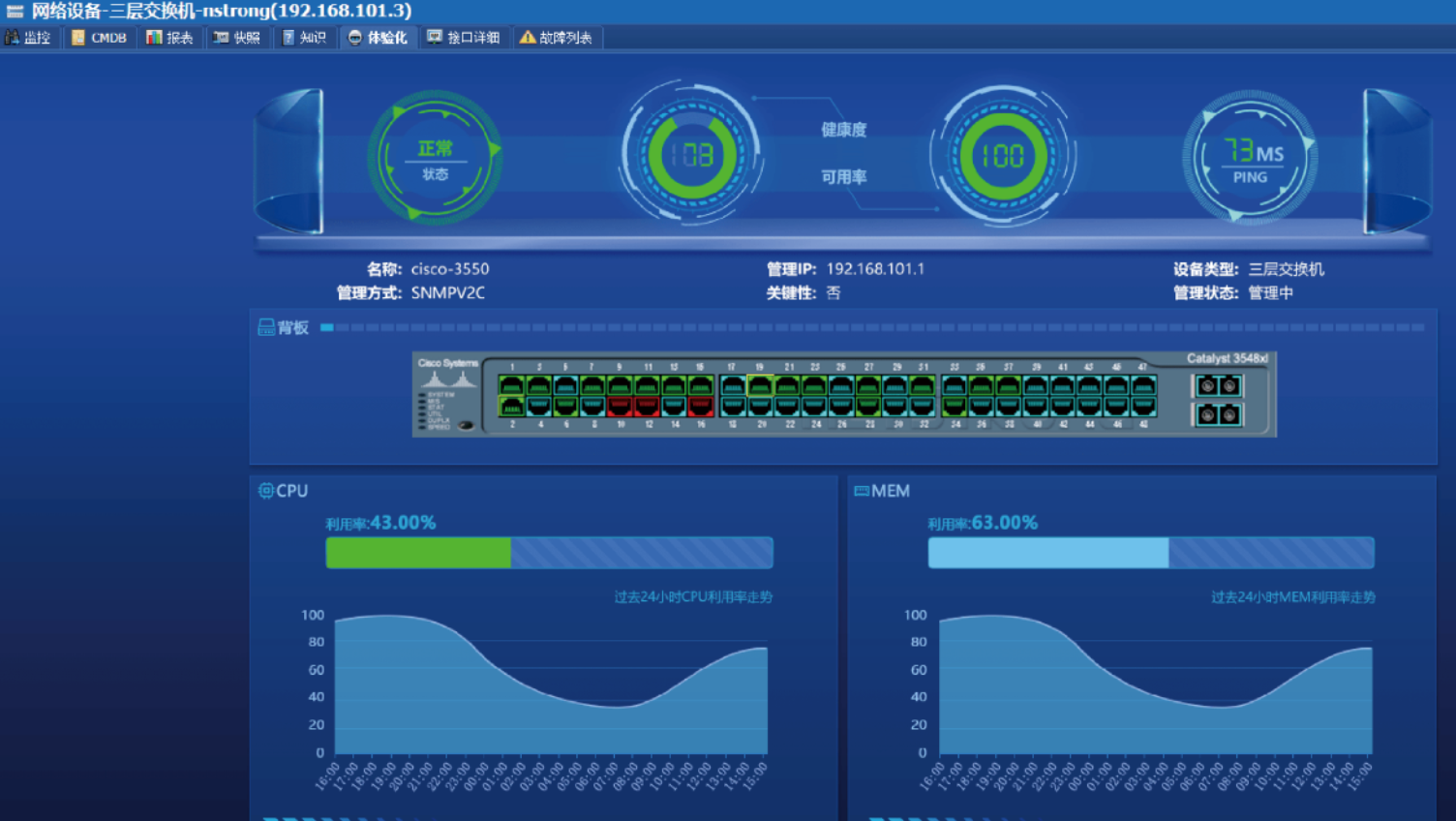Click the CPU utilization progress bar

tap(550, 553)
